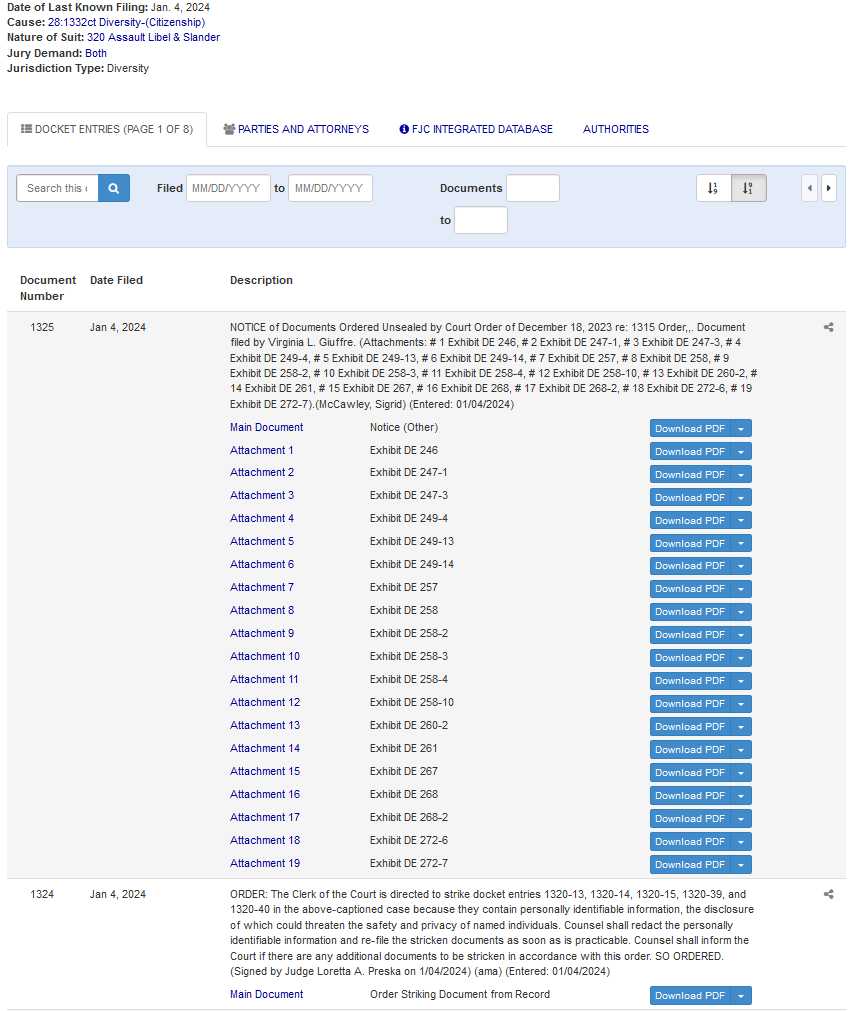Expand download options for Exhibit DE 257
Image resolution: width=857 pixels, height=1011 pixels.
[741, 589]
